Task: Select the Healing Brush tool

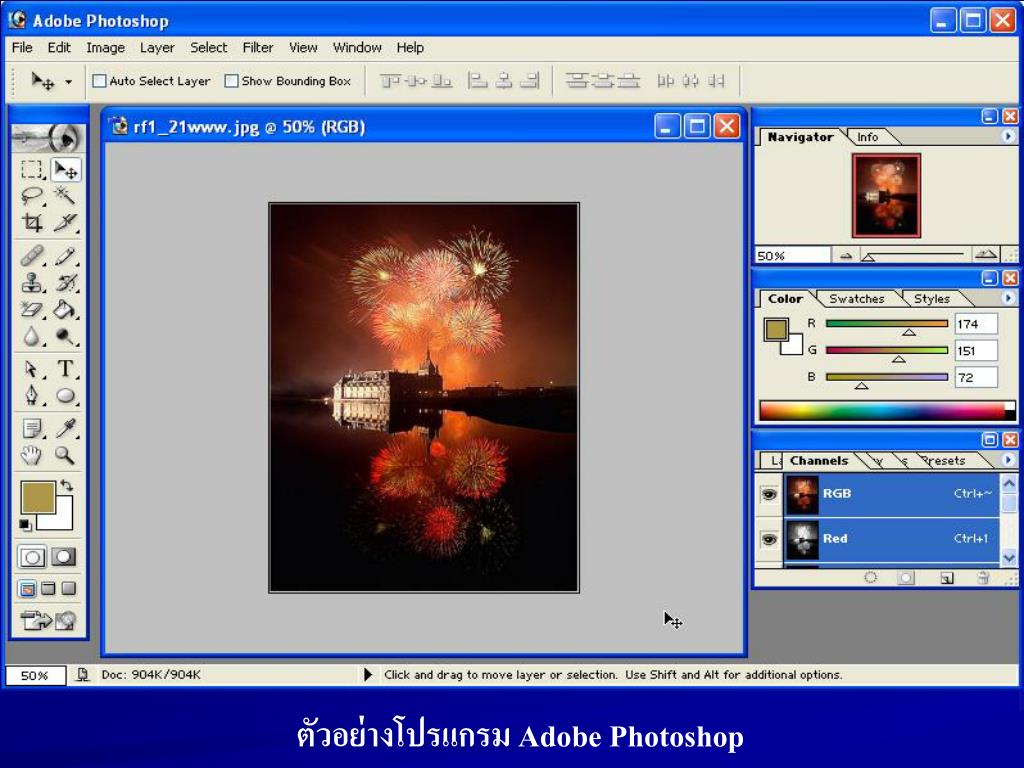Action: [x=31, y=255]
